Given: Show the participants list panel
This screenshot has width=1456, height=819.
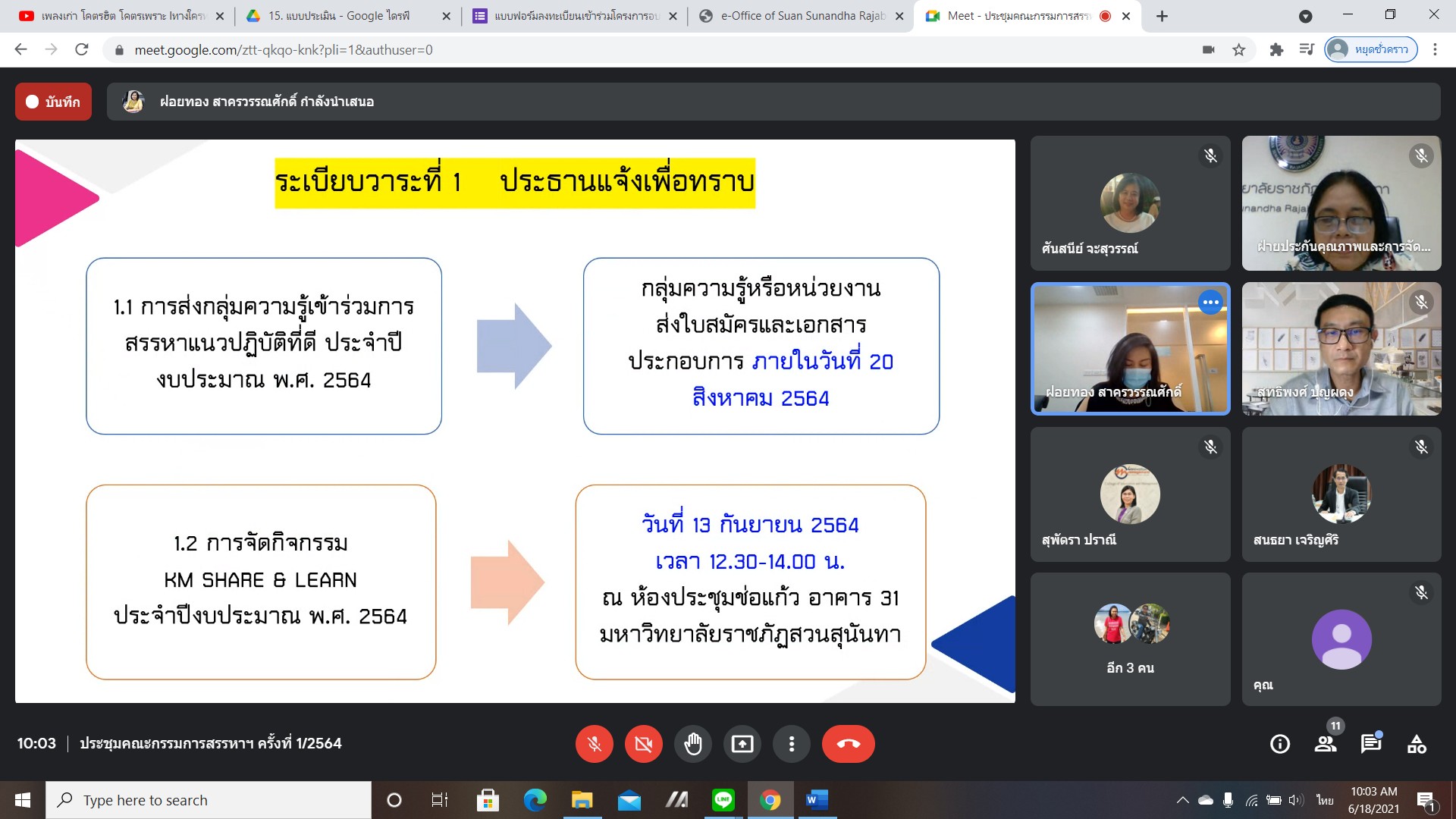Looking at the screenshot, I should coord(1326,744).
